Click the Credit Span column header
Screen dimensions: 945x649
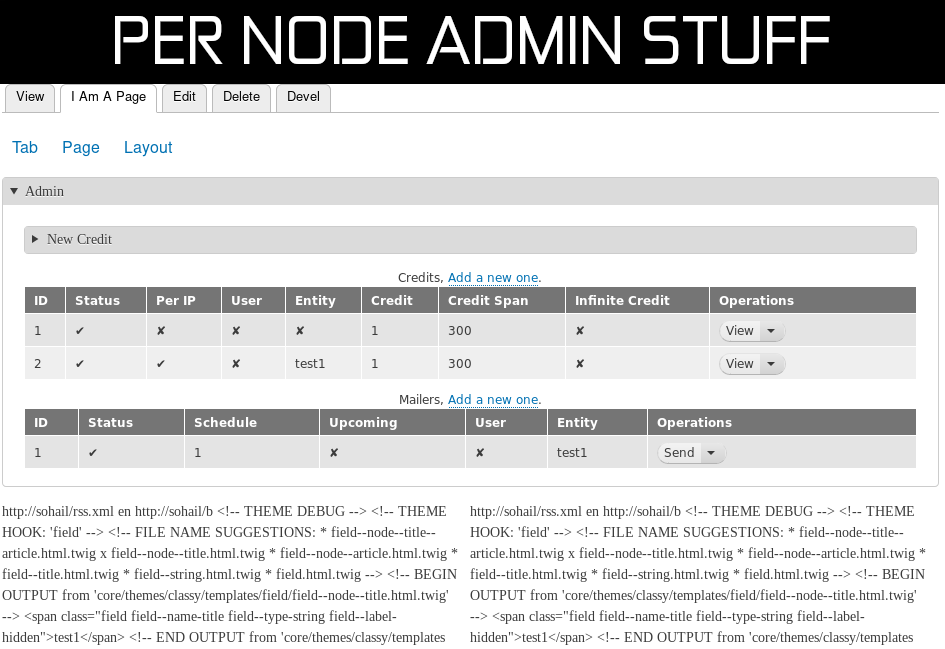(x=501, y=301)
